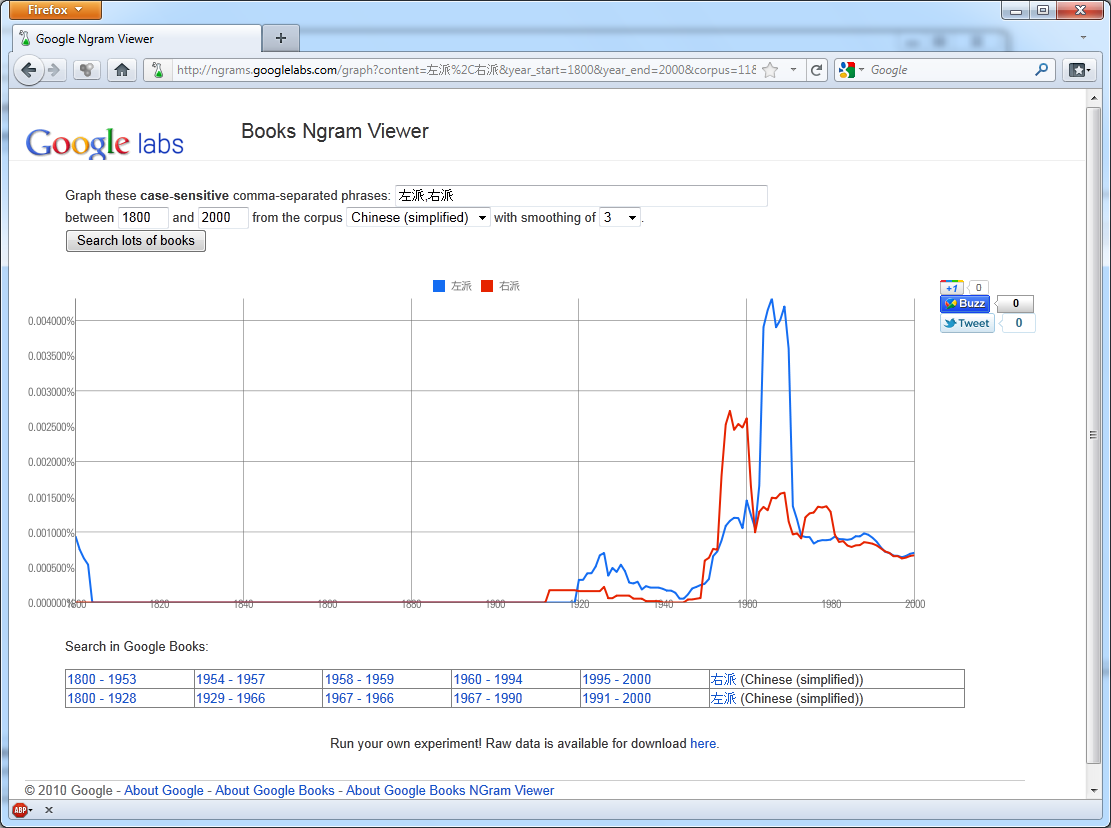Screen dimensions: 1111x828
Task: Open About Google Books NGram Viewer link
Action: (450, 790)
